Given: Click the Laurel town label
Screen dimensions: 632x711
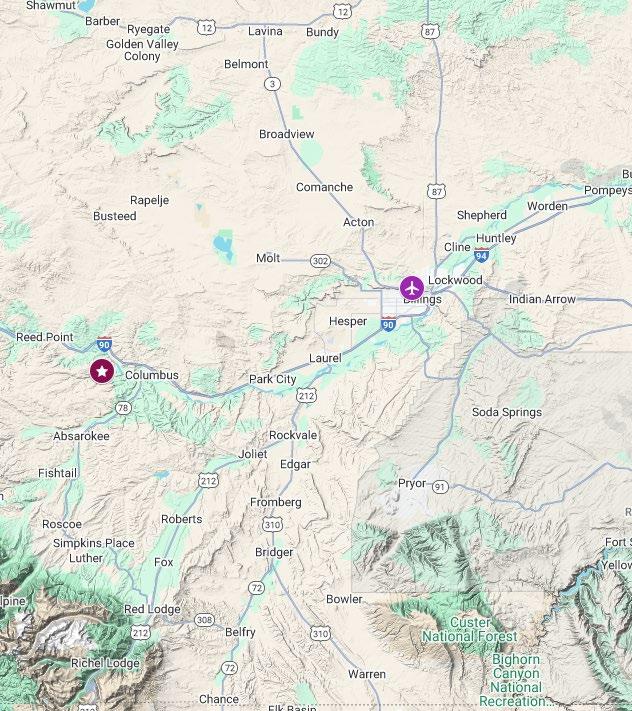Looking at the screenshot, I should 325,358.
